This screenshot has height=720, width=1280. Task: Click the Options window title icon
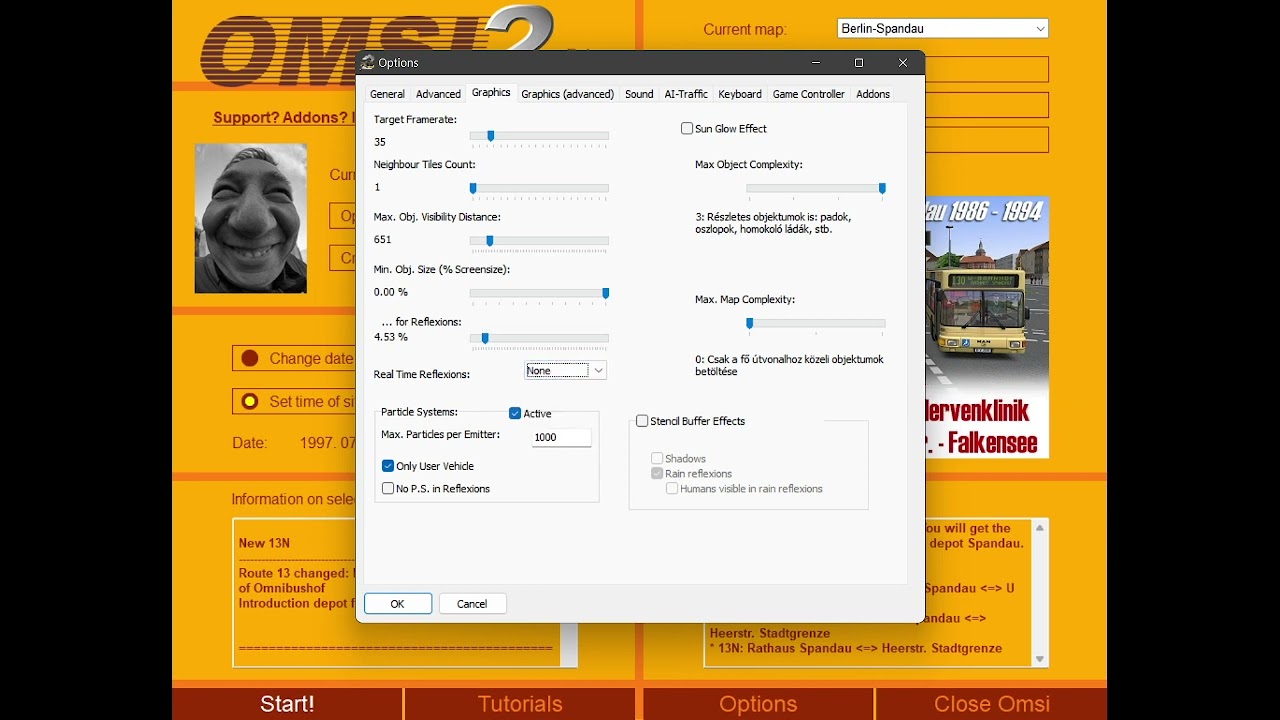click(368, 62)
